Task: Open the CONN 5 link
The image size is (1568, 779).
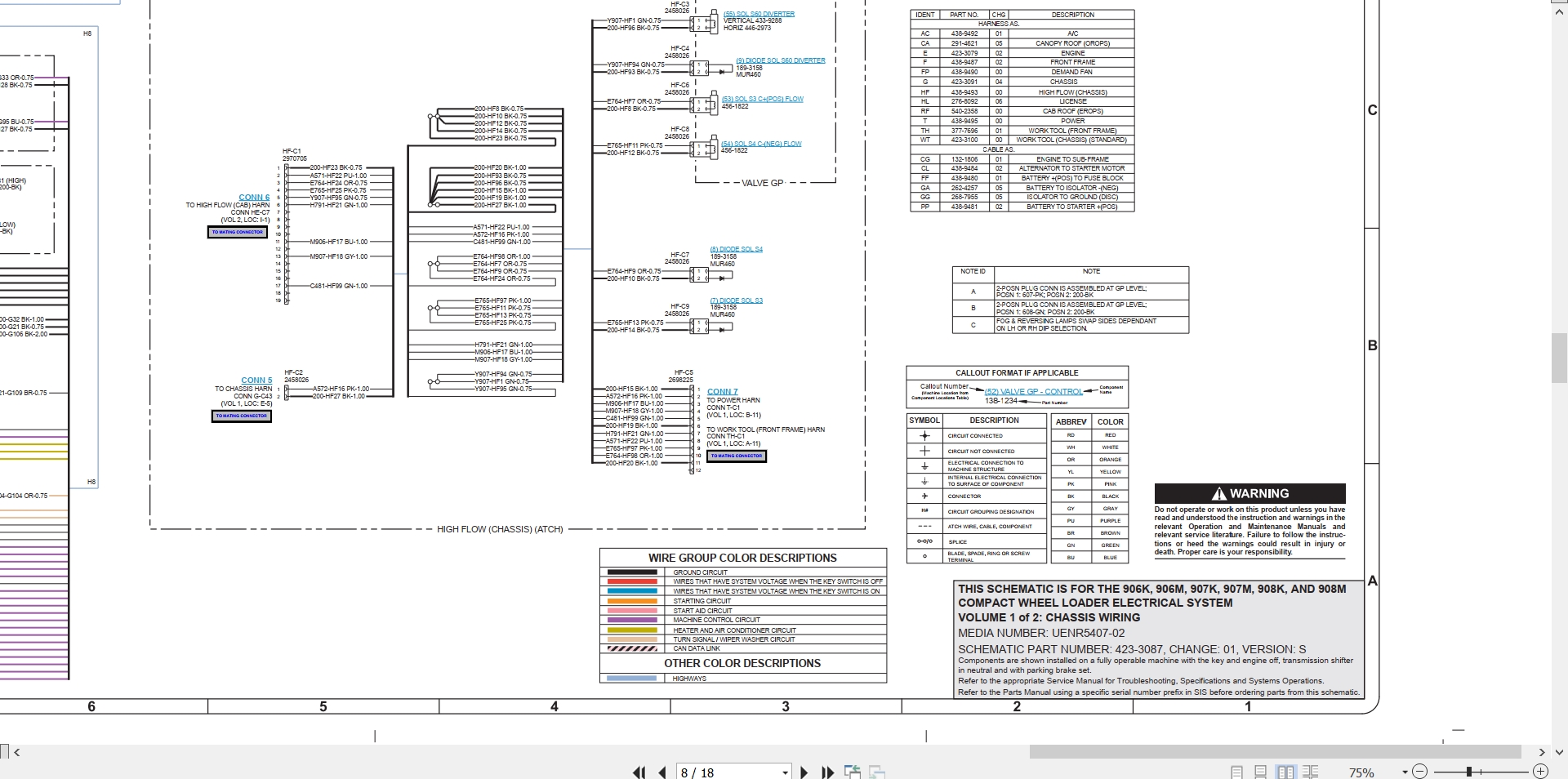Action: (x=256, y=381)
